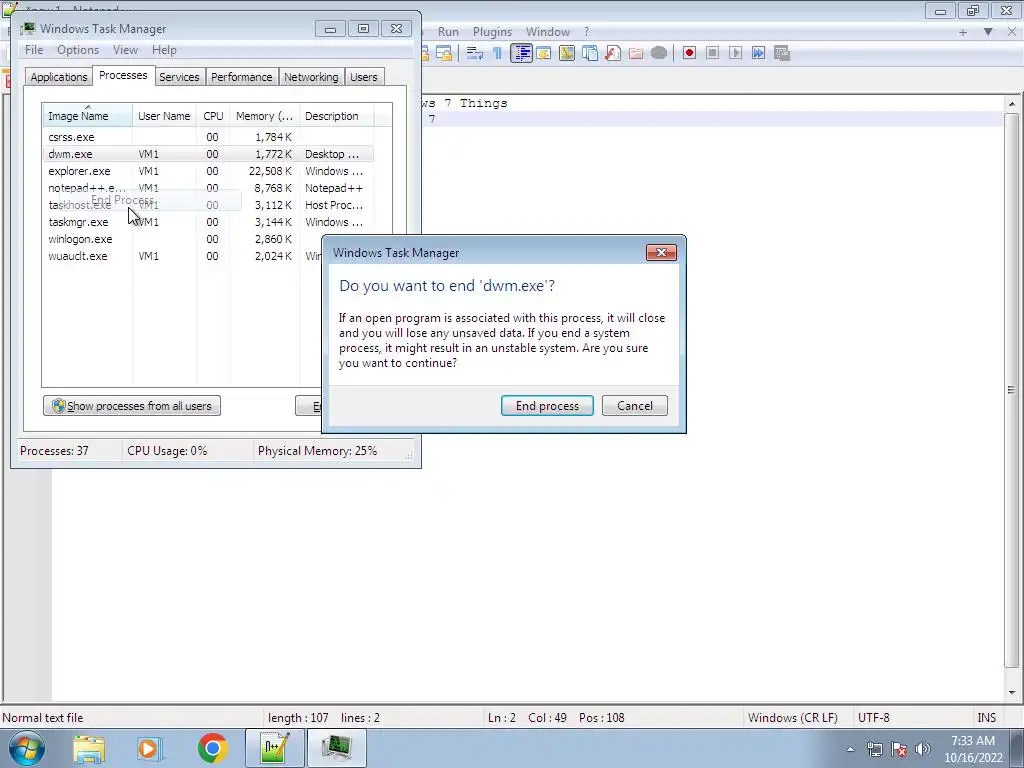Click Notepad++ scrollbar up arrow
Image resolution: width=1024 pixels, height=768 pixels.
[1012, 104]
